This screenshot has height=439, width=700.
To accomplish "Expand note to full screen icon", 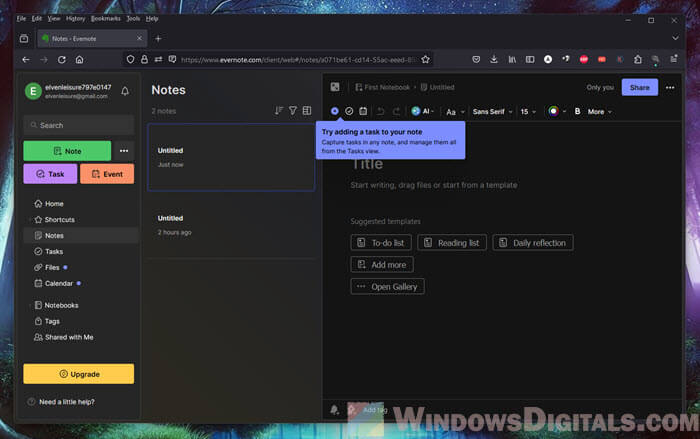I will 335,87.
